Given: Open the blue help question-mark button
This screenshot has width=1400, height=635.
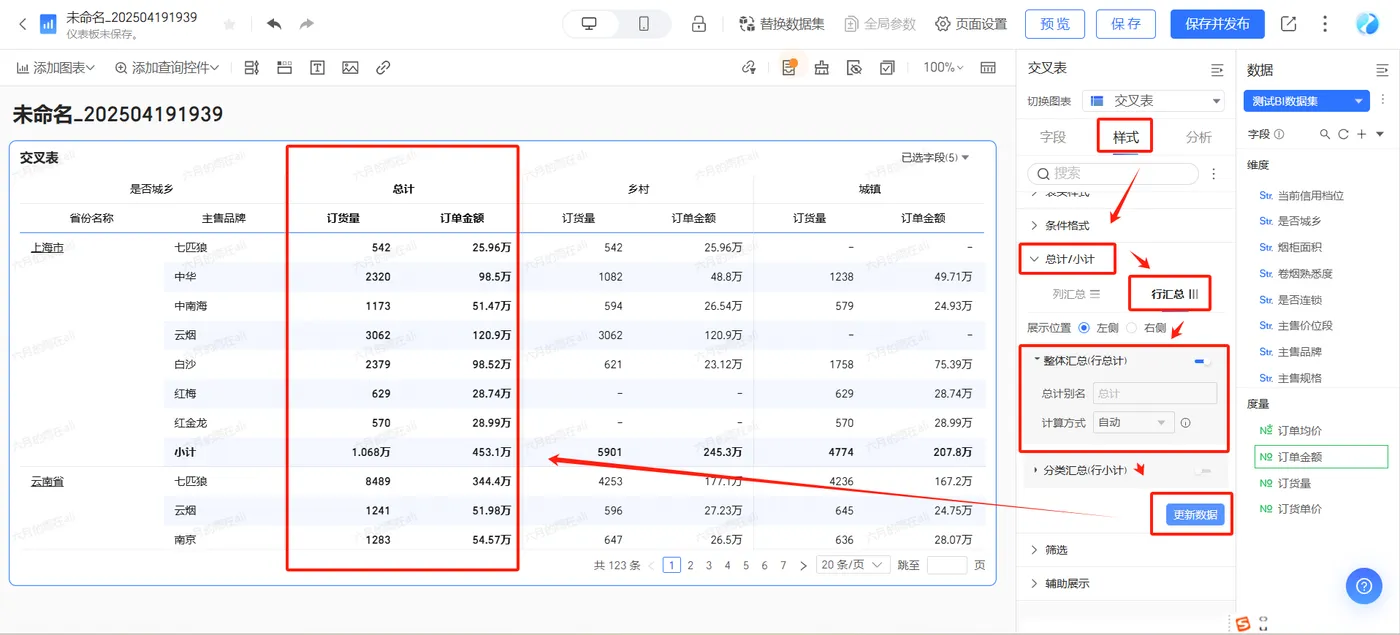Looking at the screenshot, I should (x=1364, y=586).
